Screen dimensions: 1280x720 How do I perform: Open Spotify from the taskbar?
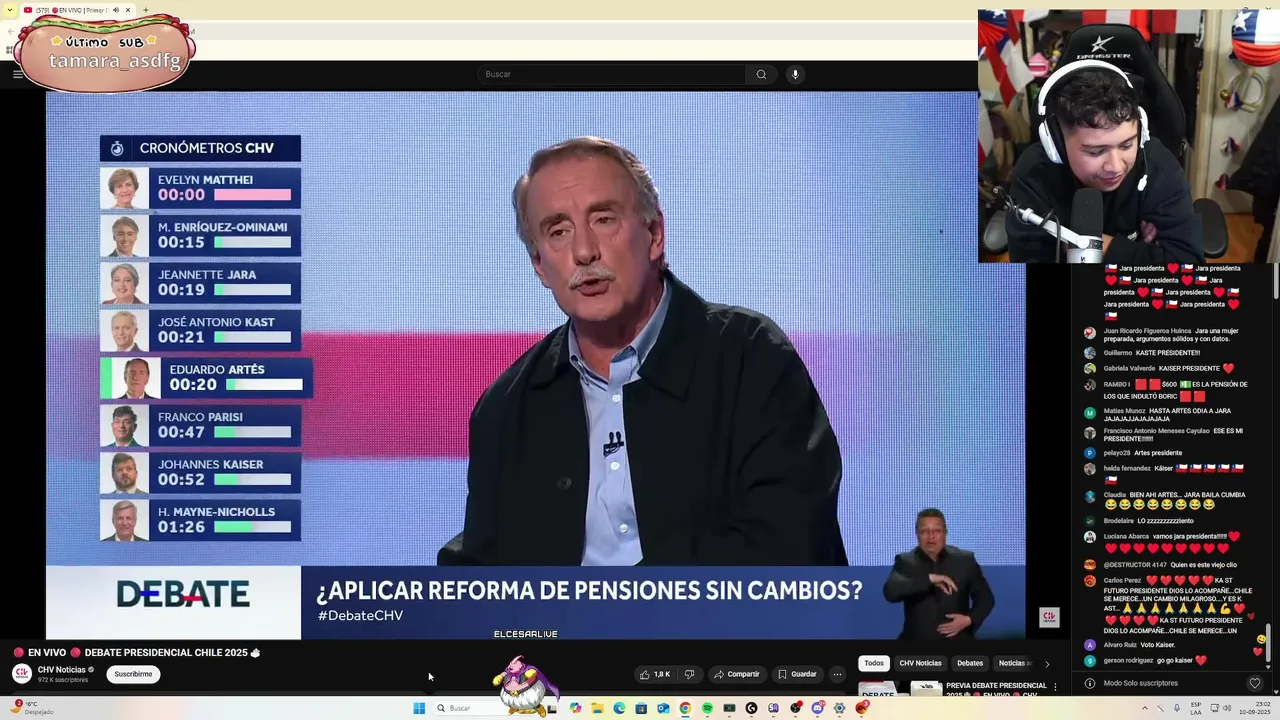[707, 708]
